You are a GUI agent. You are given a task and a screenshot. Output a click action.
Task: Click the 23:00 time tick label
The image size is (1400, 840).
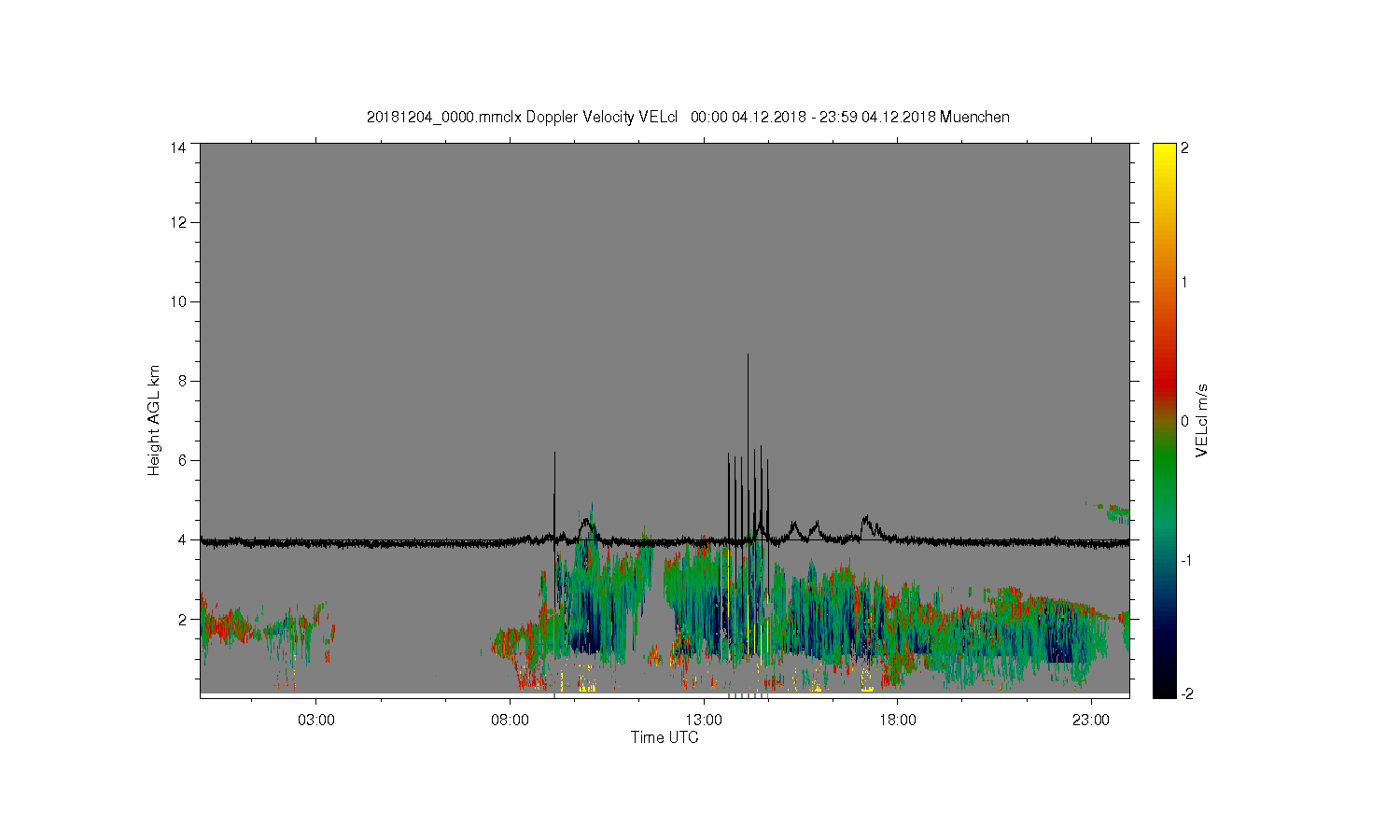point(1091,721)
